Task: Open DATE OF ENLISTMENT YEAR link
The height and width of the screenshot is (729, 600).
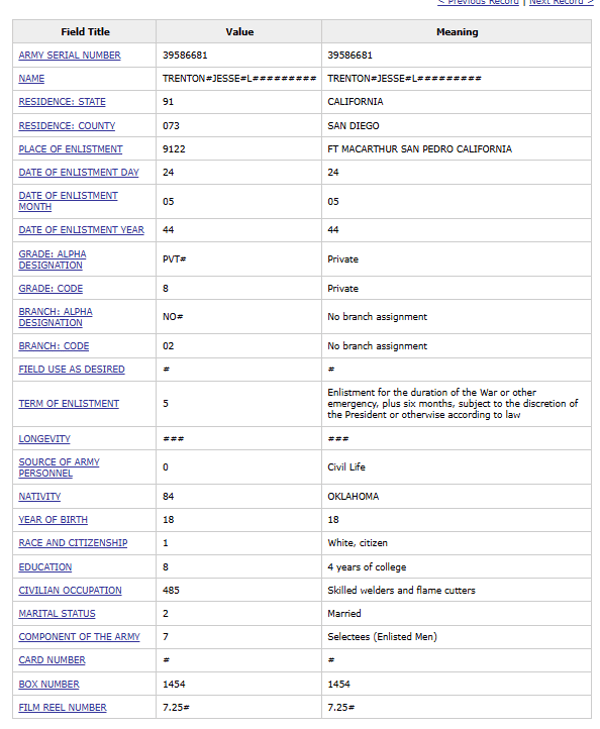Action: [81, 230]
